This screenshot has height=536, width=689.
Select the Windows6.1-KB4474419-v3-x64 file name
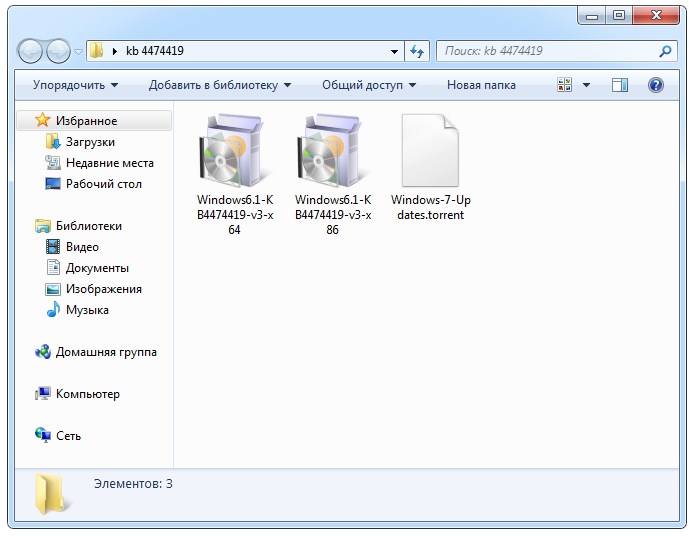235,215
